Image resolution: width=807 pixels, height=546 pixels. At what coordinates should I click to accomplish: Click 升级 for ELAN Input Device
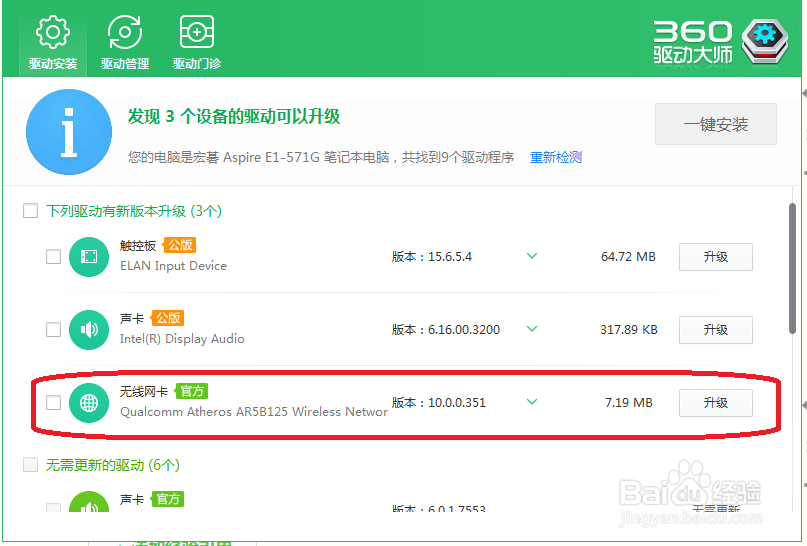[x=715, y=257]
